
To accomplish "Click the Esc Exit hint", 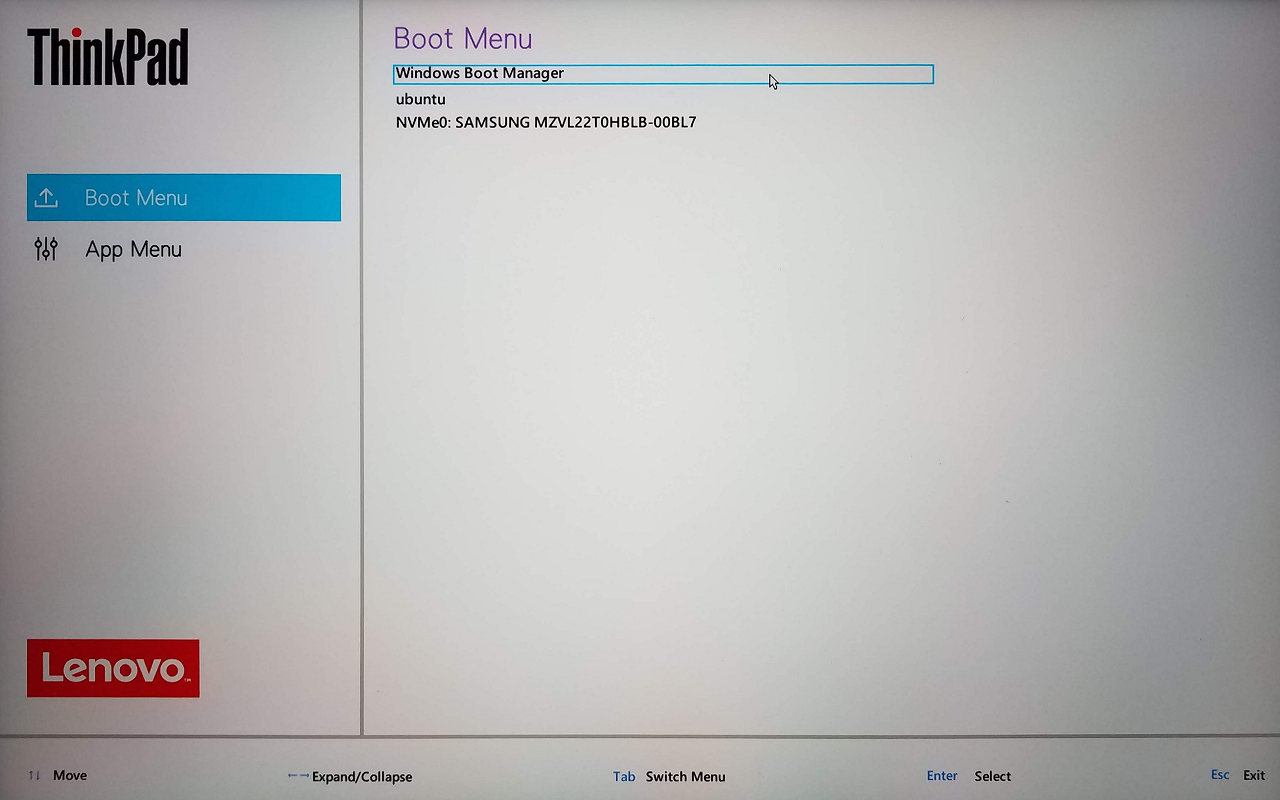I will tap(1238, 775).
